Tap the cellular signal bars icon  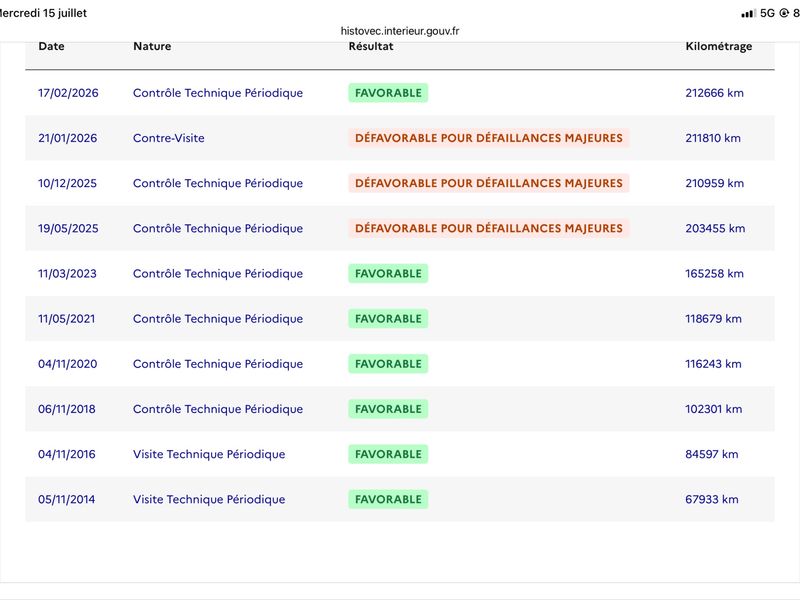tap(747, 14)
